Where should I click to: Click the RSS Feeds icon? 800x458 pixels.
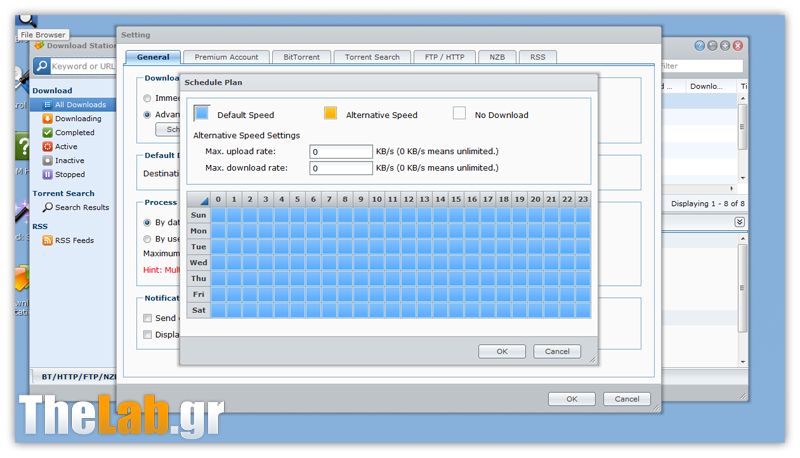point(47,240)
